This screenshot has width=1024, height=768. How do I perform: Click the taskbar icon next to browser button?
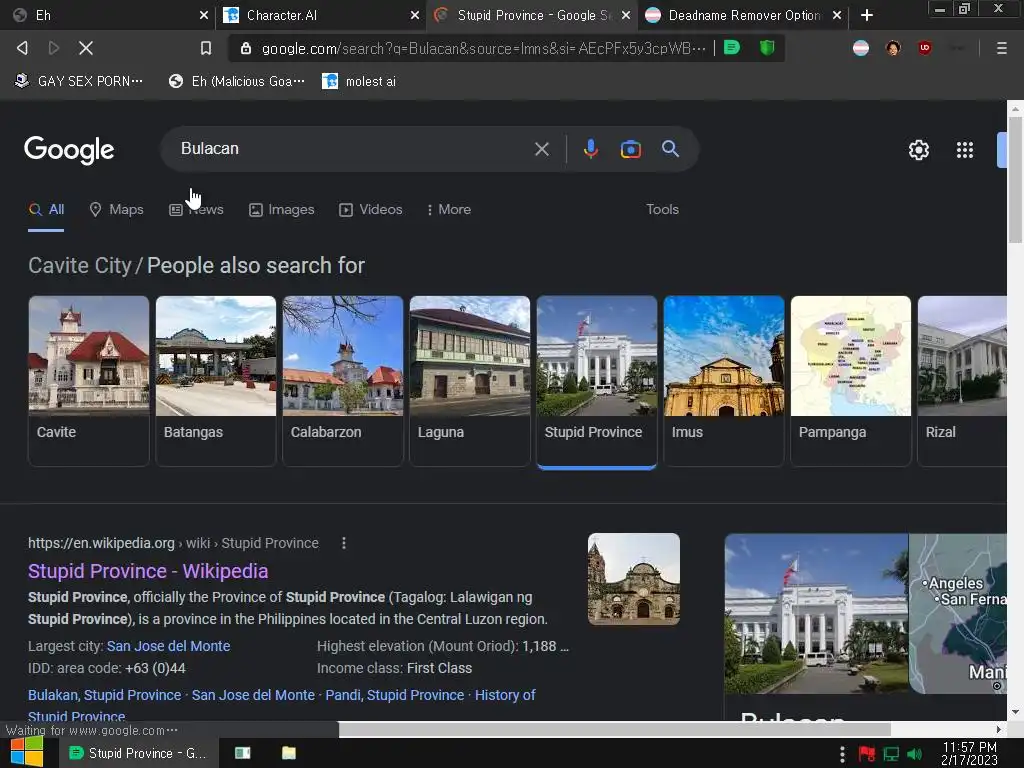tap(242, 753)
